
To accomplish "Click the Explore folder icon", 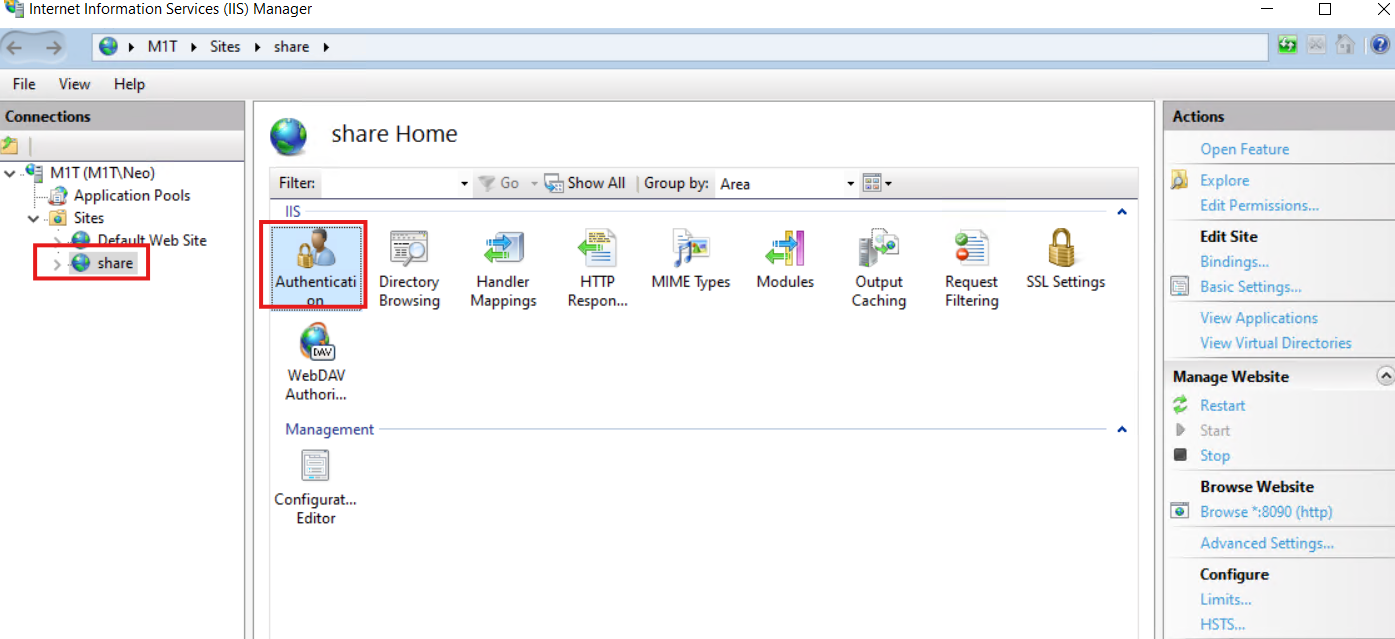I will 1181,180.
